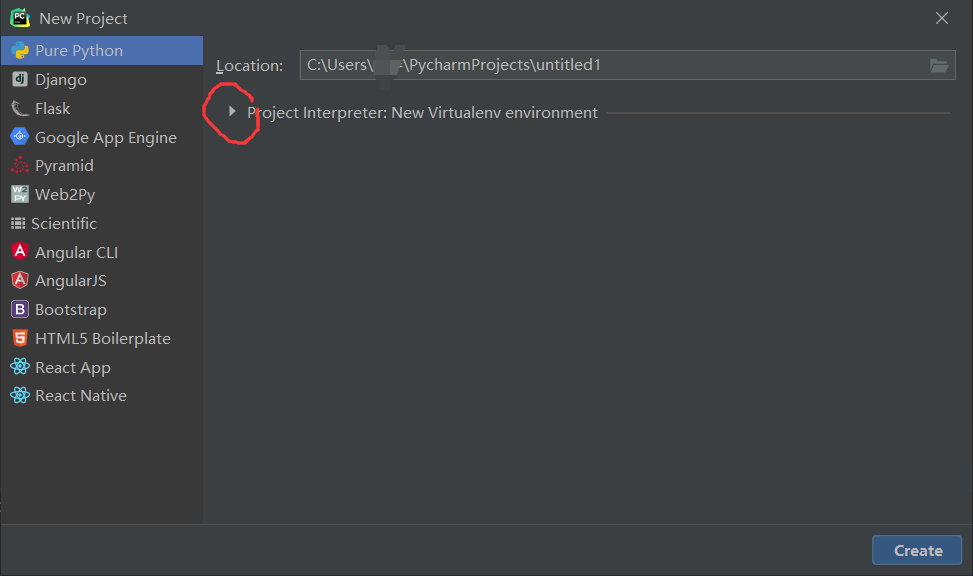This screenshot has height=576, width=973.
Task: Select the Angular CLI icon
Action: pos(20,251)
